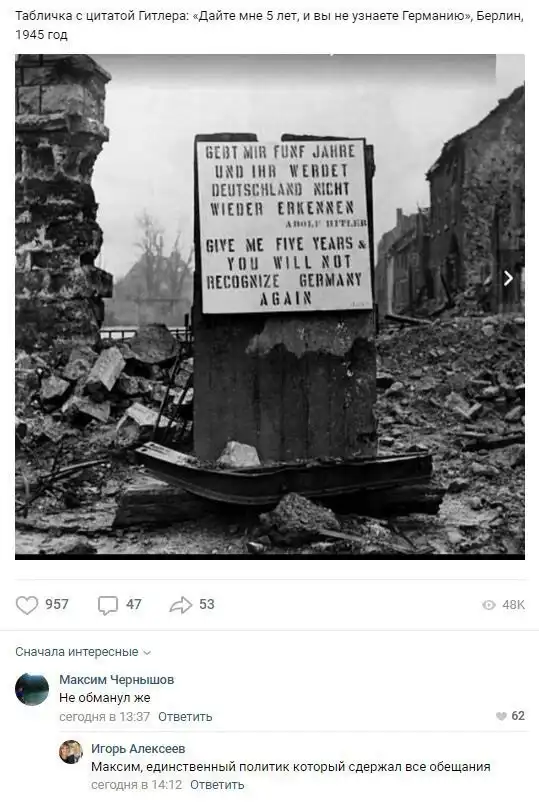This screenshot has height=809, width=539.
Task: Go to next photo with the right chevron
Action: click(x=508, y=278)
